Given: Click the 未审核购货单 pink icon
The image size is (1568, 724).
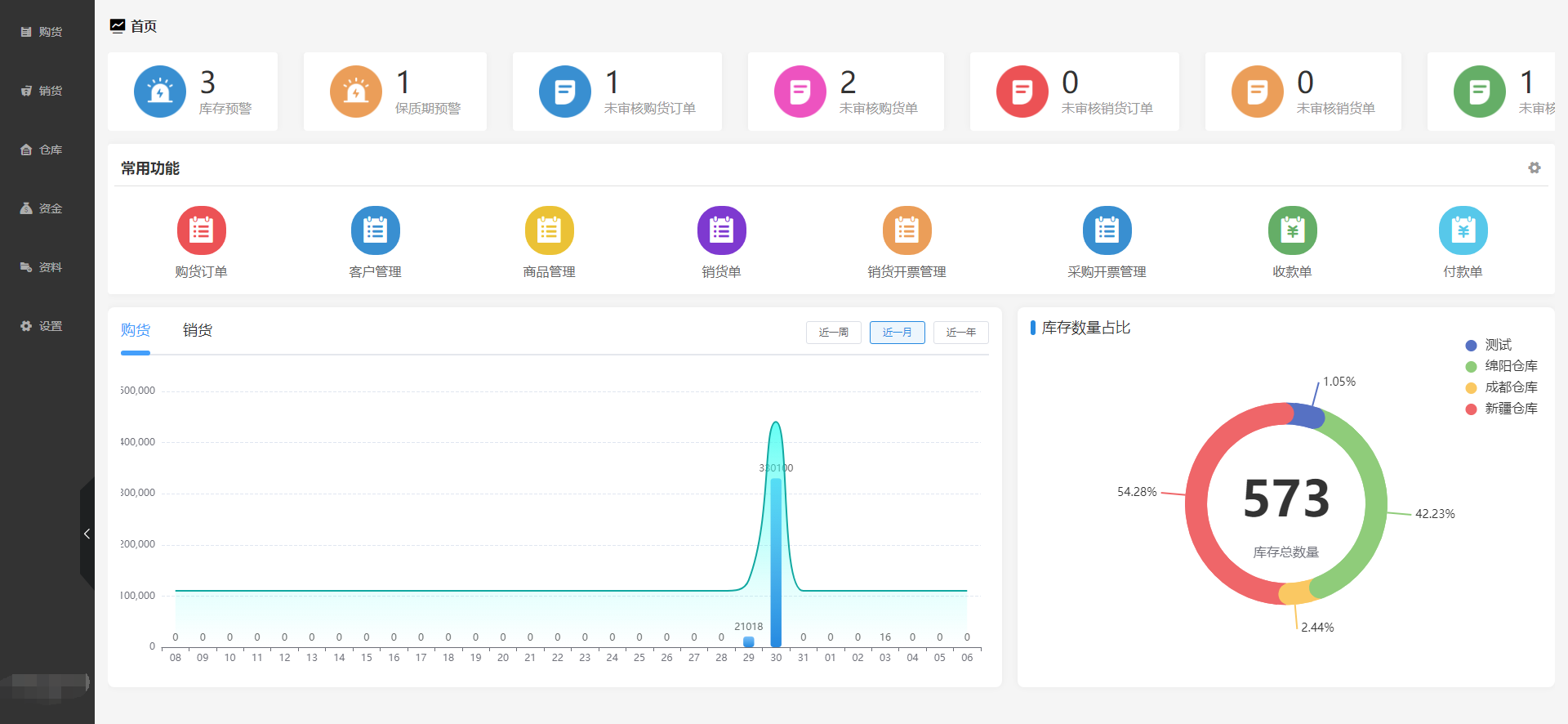Looking at the screenshot, I should pyautogui.click(x=800, y=92).
